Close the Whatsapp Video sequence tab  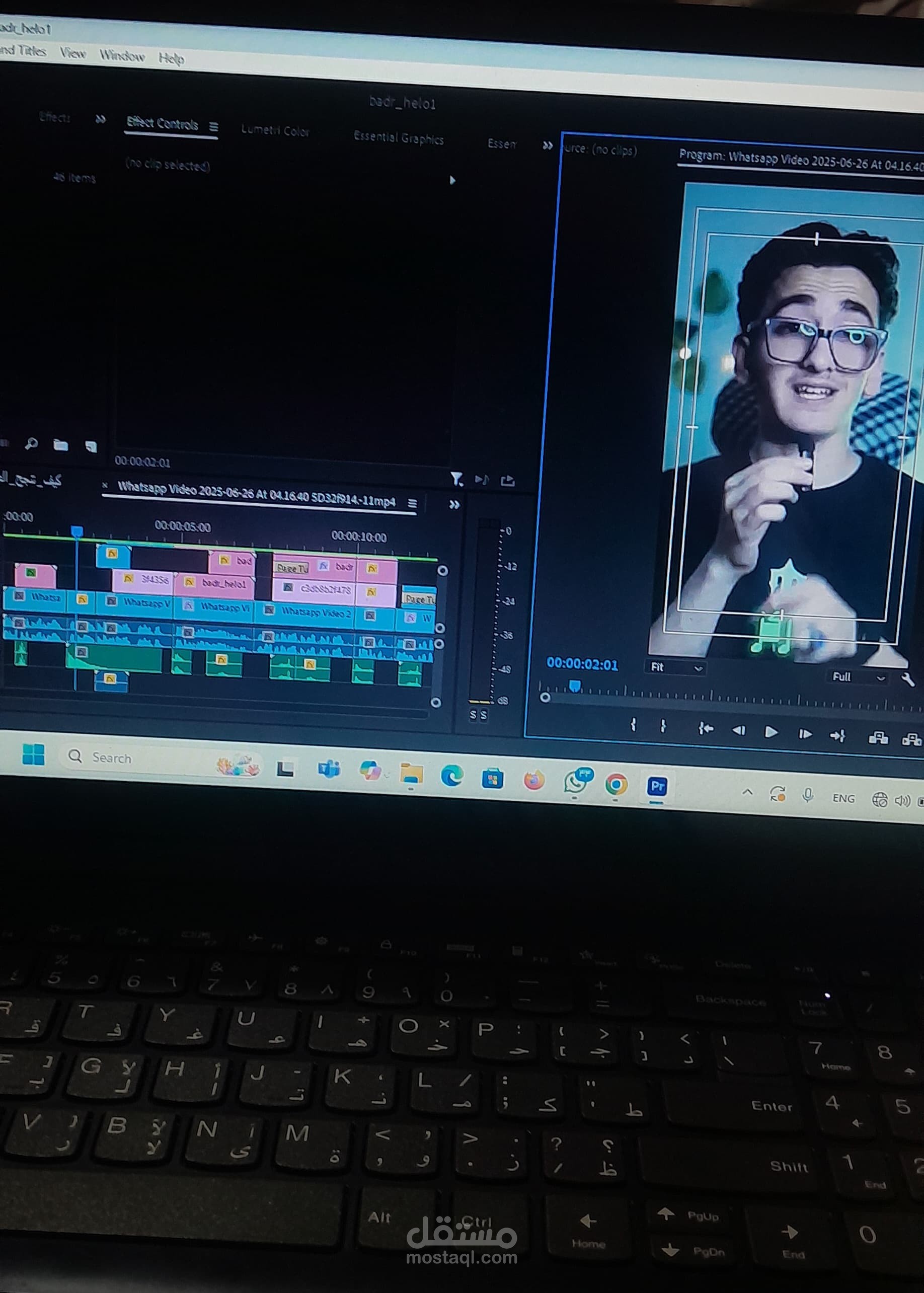point(105,485)
